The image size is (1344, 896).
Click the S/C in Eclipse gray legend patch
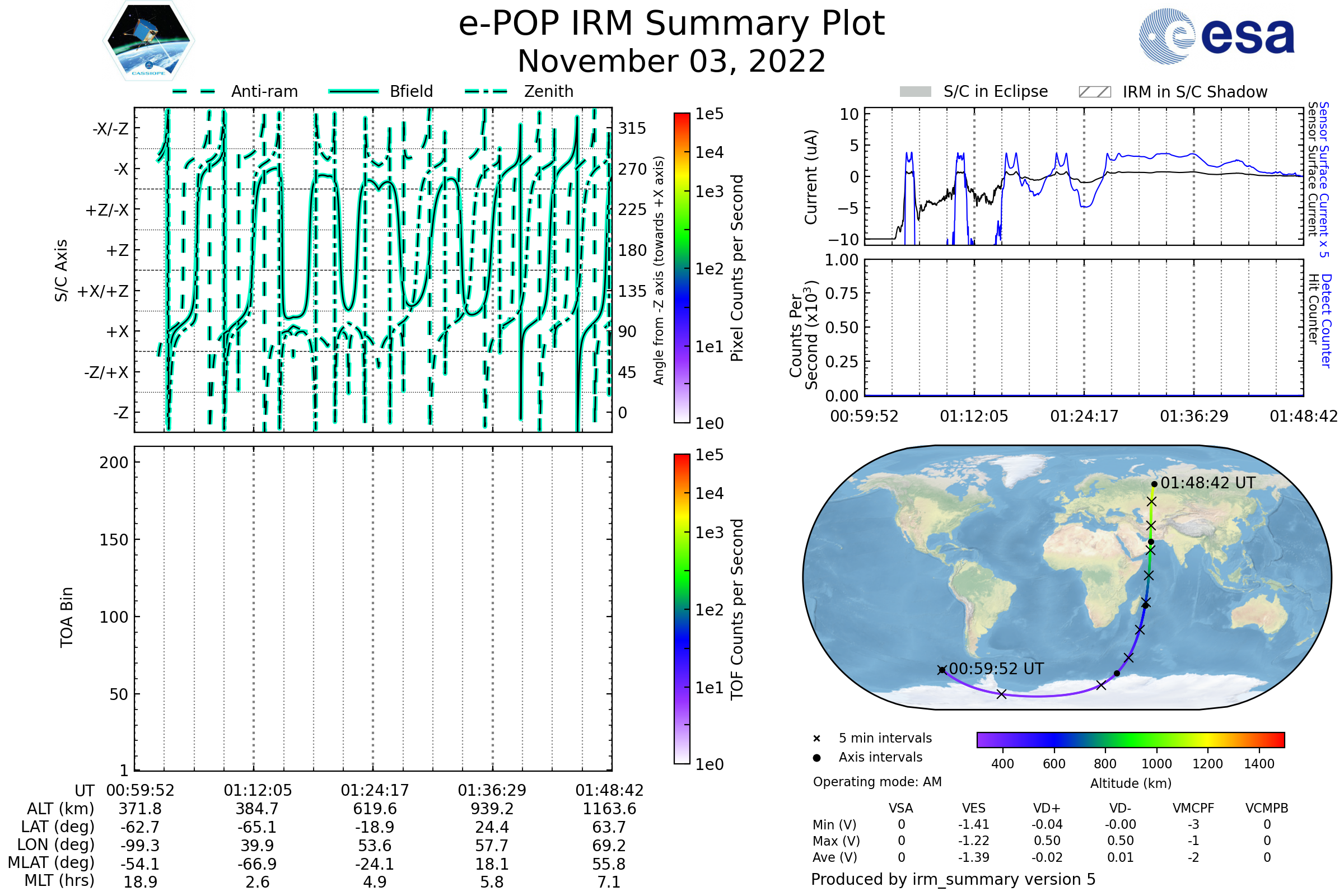[916, 92]
